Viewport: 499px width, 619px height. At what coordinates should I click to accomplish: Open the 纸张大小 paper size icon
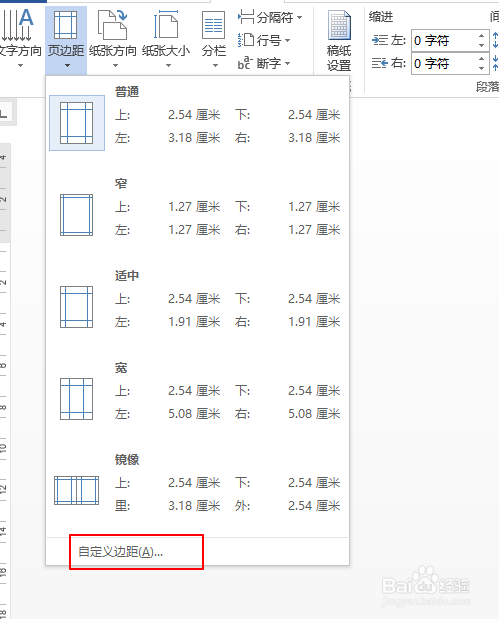click(x=166, y=25)
